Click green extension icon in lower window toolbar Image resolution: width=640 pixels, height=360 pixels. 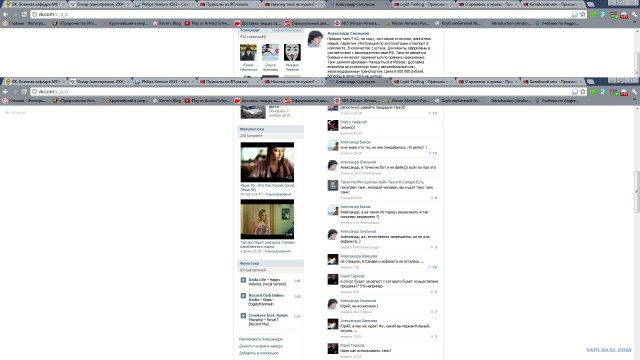point(593,92)
